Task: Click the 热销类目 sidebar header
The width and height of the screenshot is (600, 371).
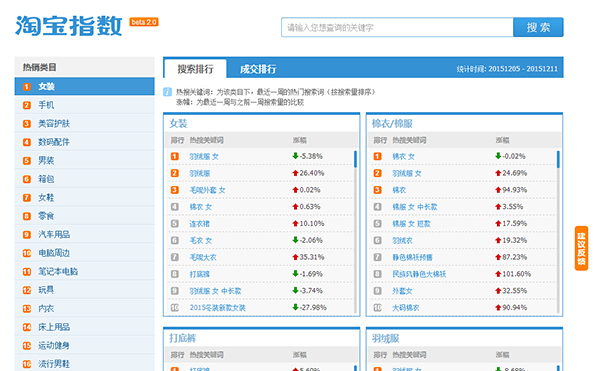Action: click(x=85, y=67)
